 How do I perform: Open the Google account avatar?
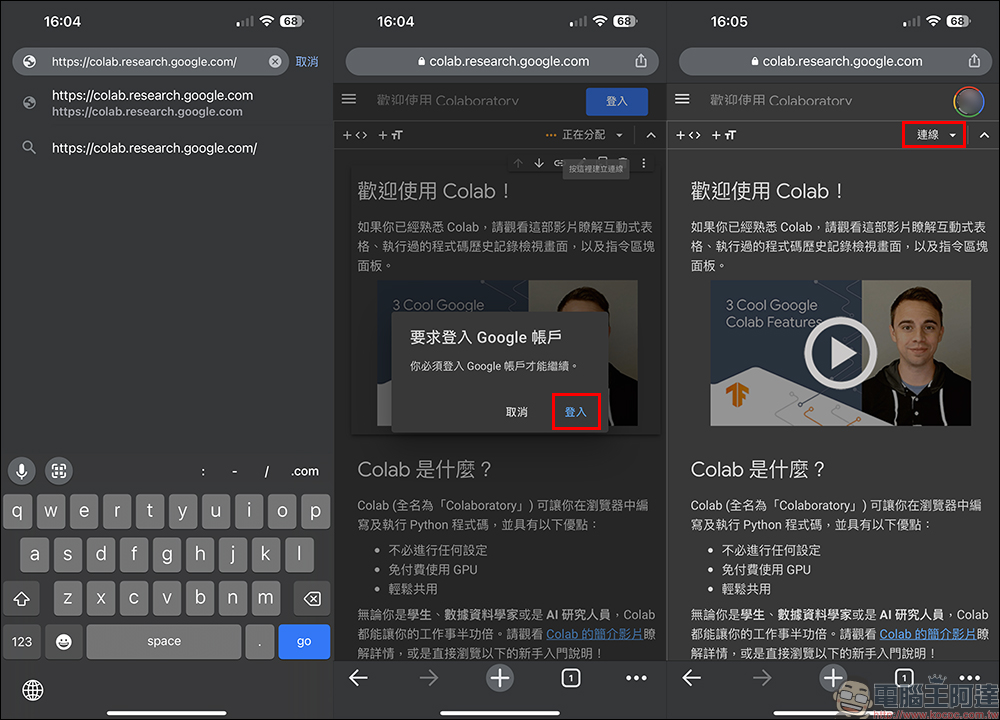click(x=969, y=101)
